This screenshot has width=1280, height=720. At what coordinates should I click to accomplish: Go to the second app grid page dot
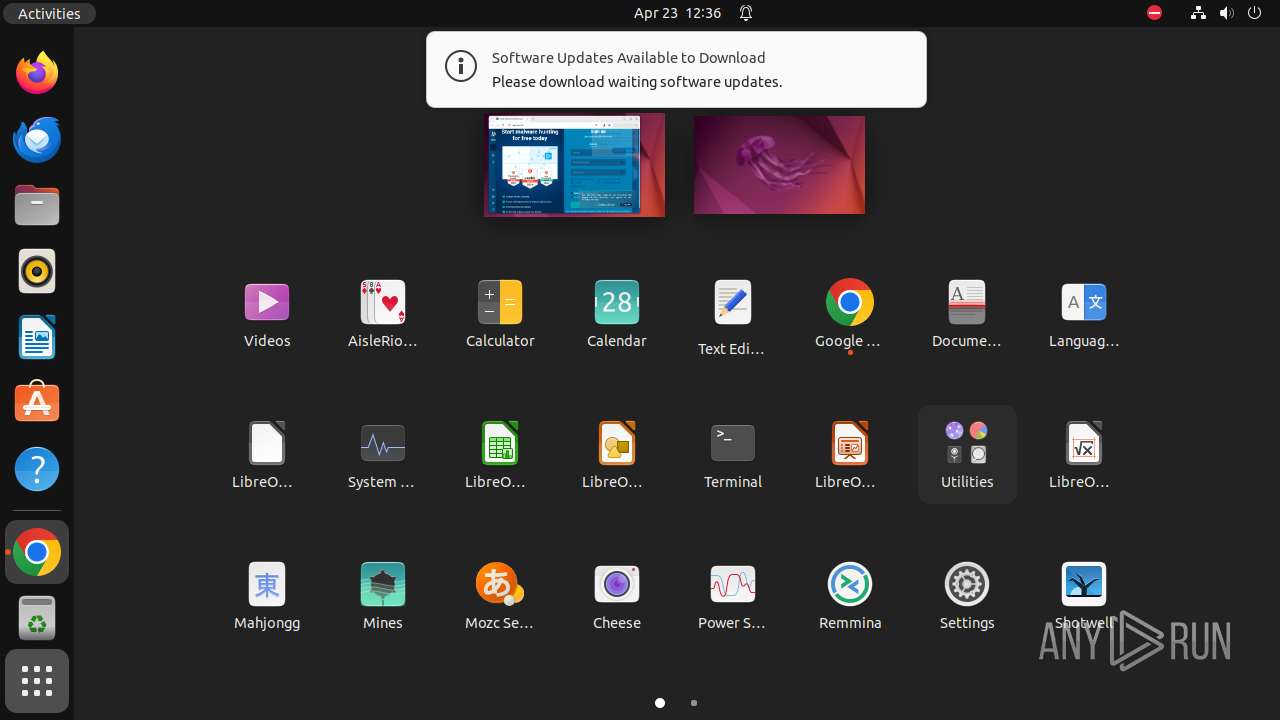click(x=694, y=703)
